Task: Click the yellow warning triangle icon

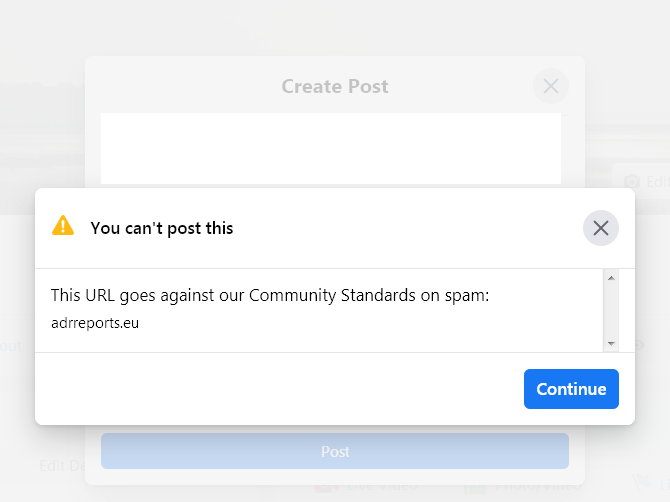Action: [63, 226]
